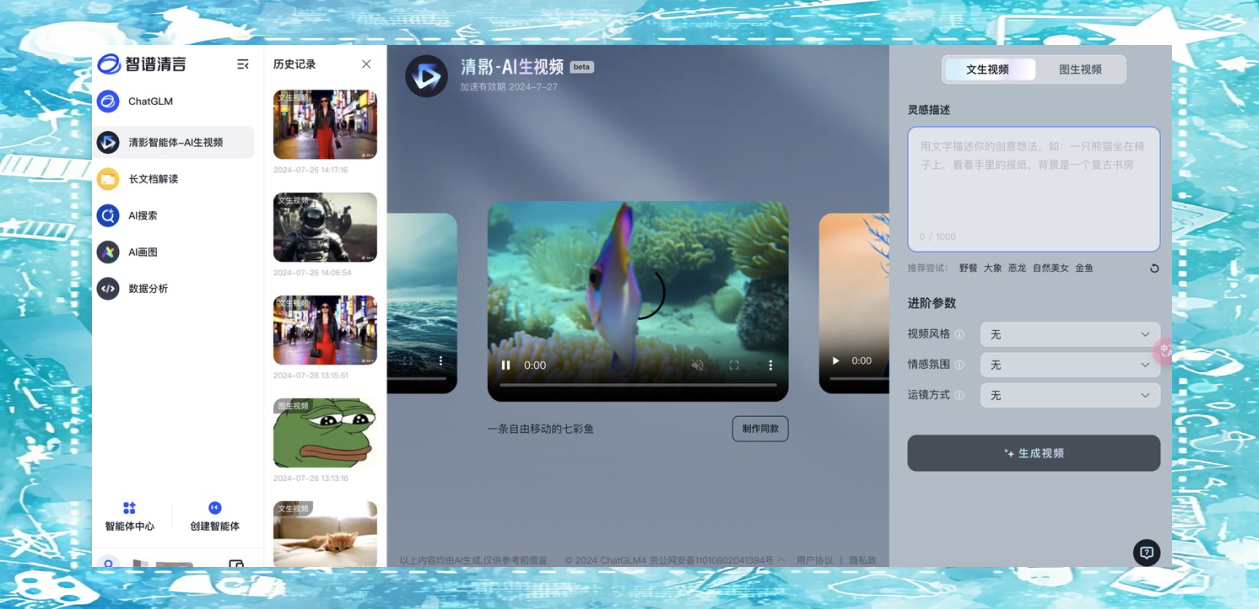The width and height of the screenshot is (1259, 609).
Task: Play the coral video on the right
Action: coord(837,361)
